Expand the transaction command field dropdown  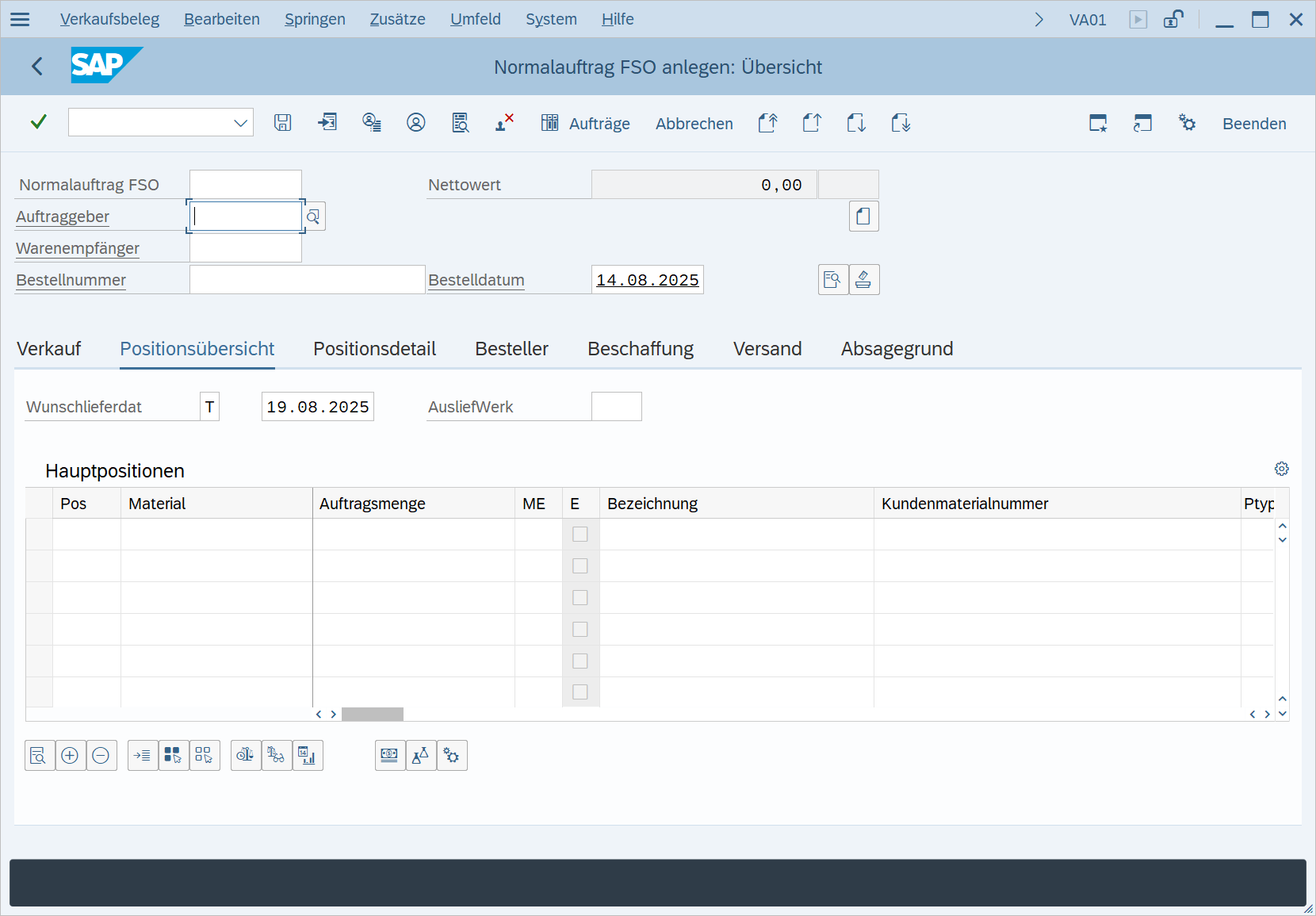pyautogui.click(x=240, y=123)
